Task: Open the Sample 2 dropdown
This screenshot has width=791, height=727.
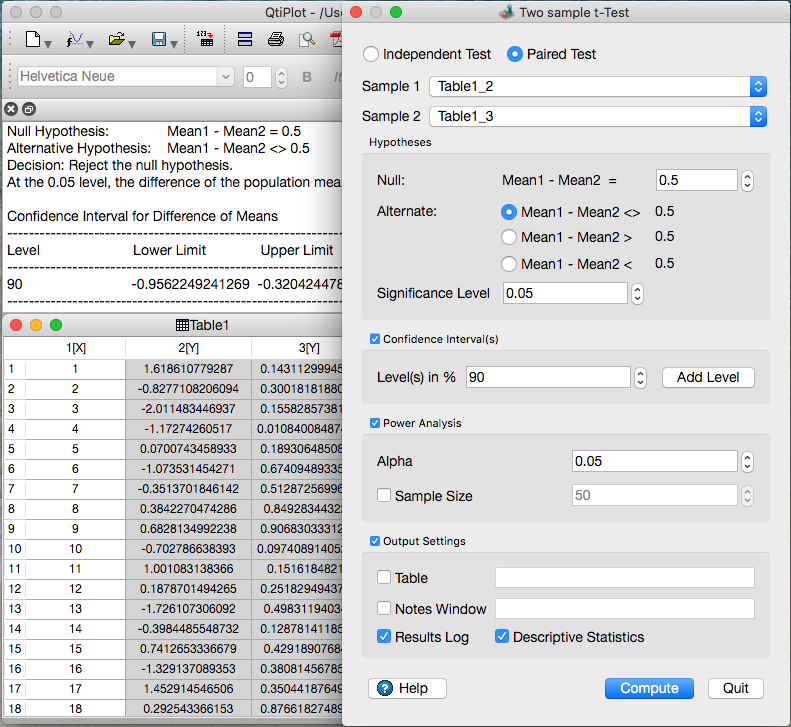Action: (x=597, y=117)
